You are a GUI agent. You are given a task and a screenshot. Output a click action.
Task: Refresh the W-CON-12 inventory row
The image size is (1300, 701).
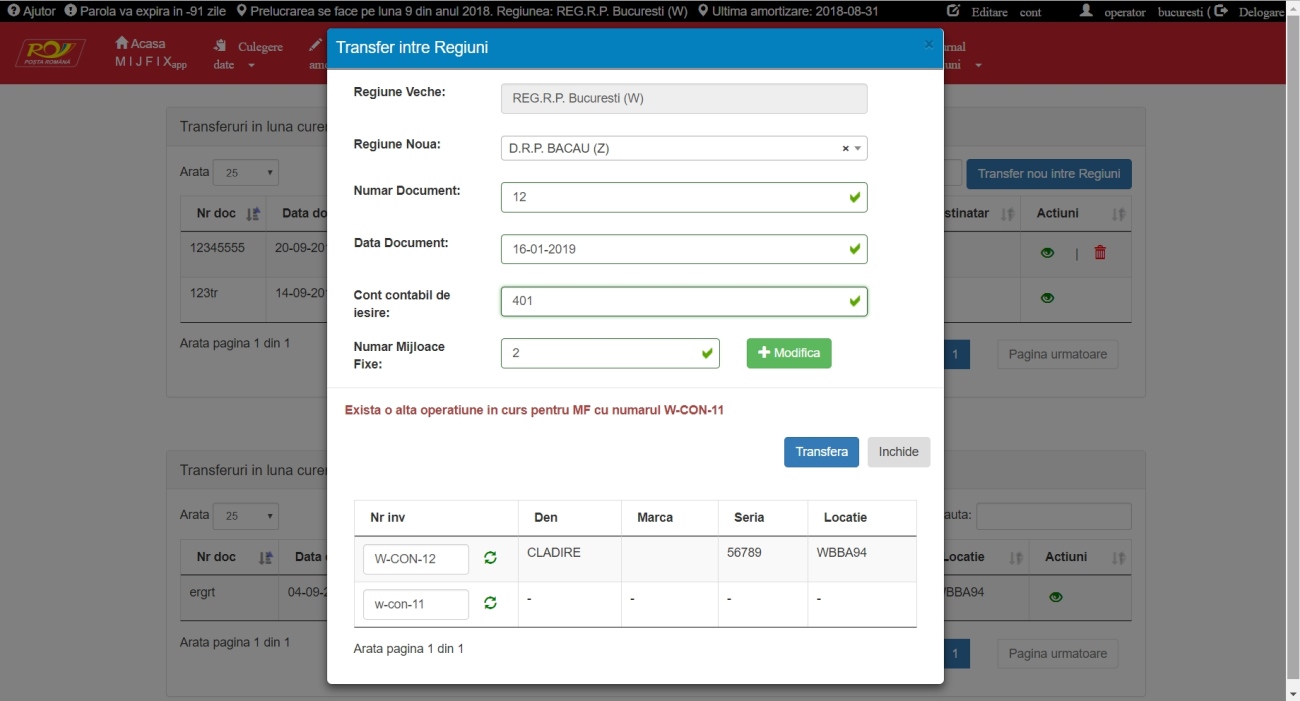[490, 558]
